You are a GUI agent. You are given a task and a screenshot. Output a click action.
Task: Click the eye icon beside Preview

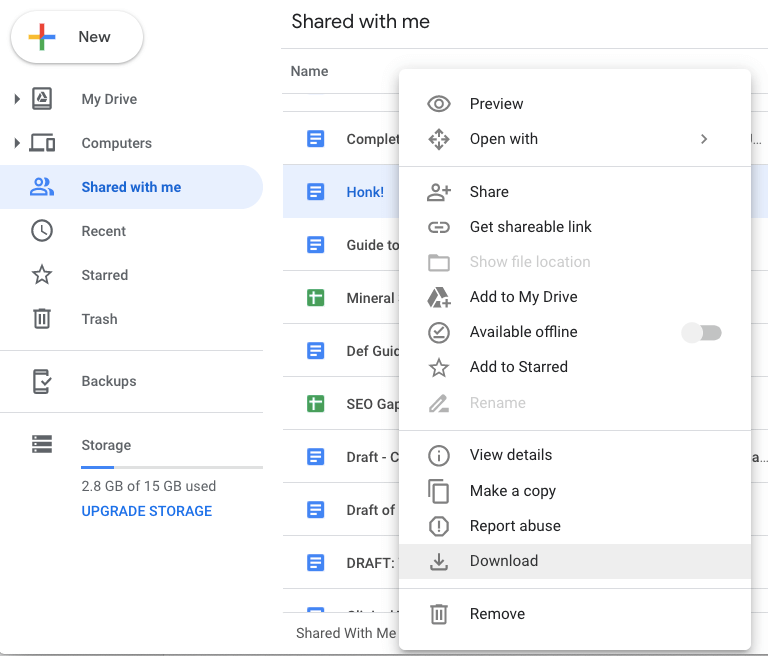(x=438, y=104)
